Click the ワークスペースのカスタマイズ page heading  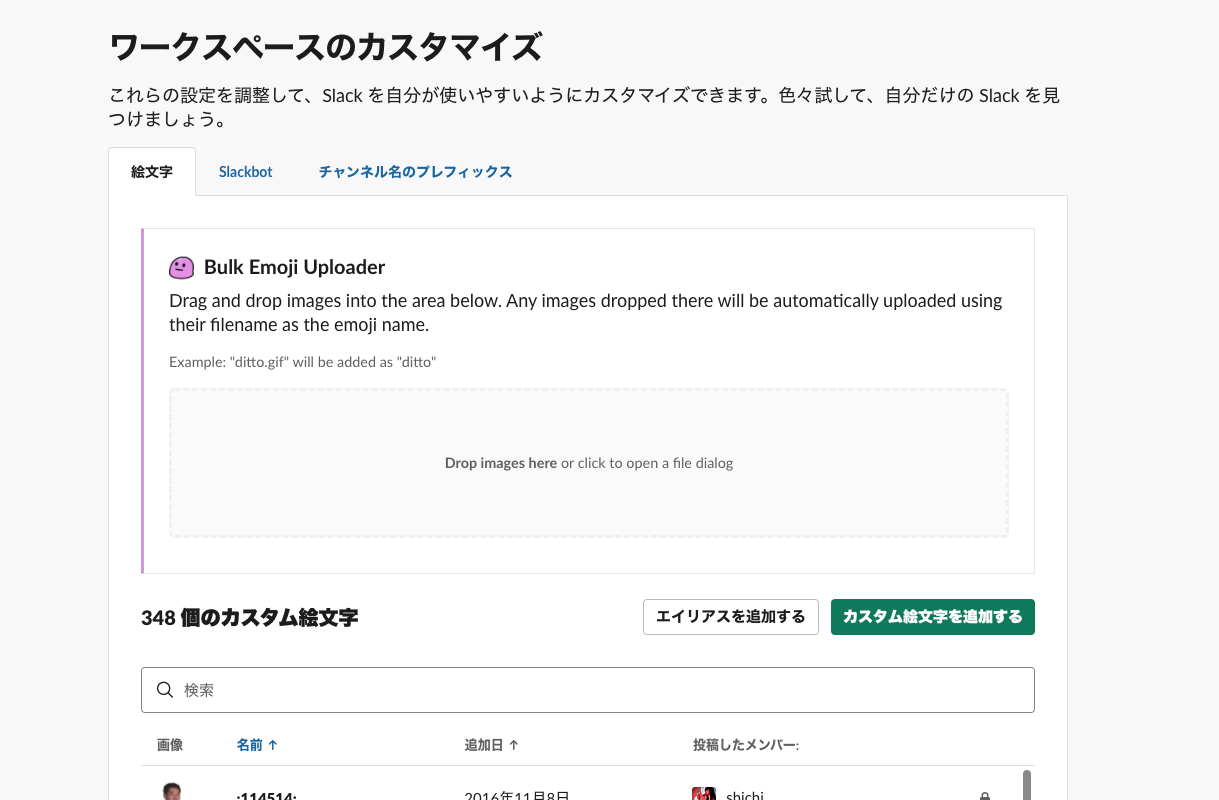pos(326,47)
